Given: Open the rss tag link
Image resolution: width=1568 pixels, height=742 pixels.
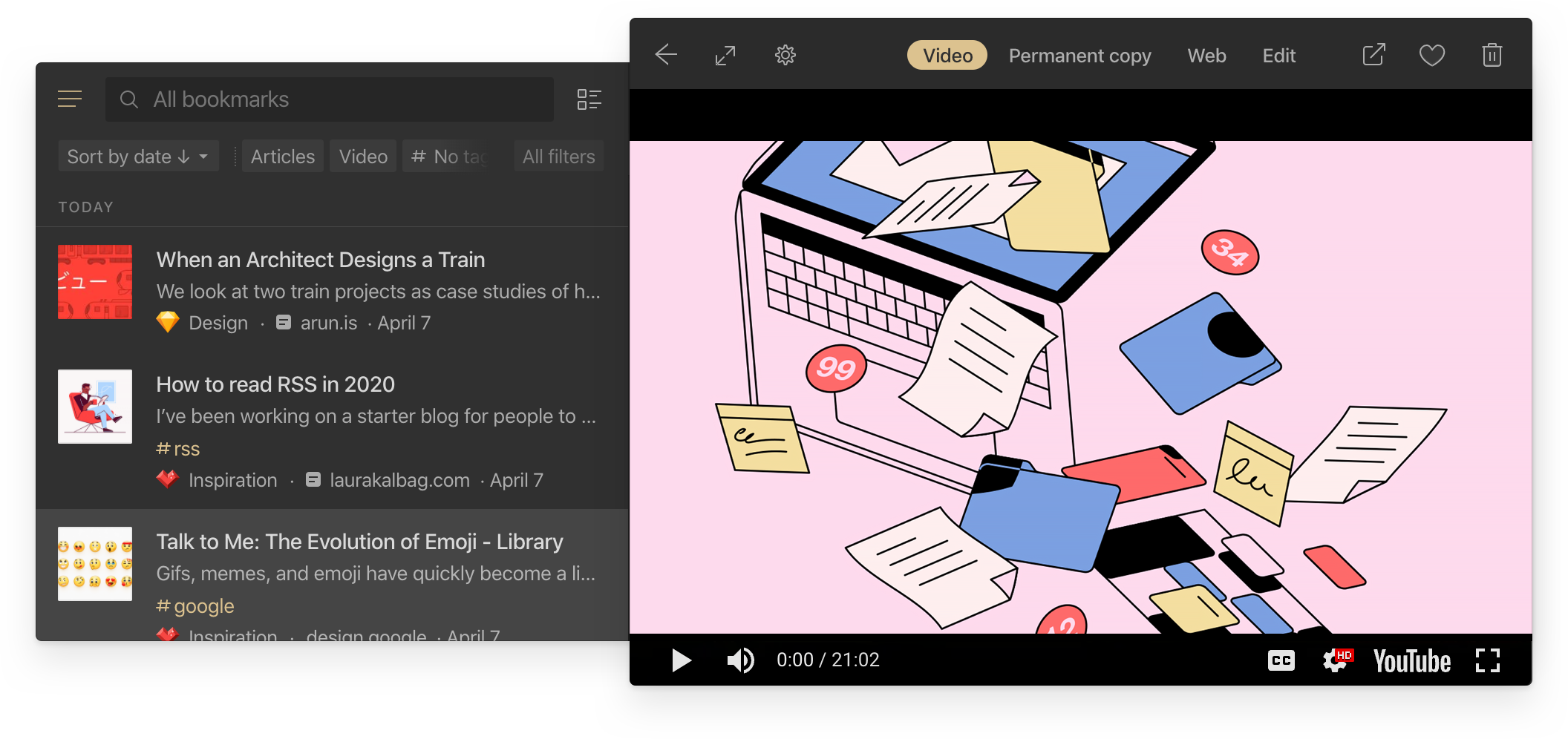Looking at the screenshot, I should (177, 448).
